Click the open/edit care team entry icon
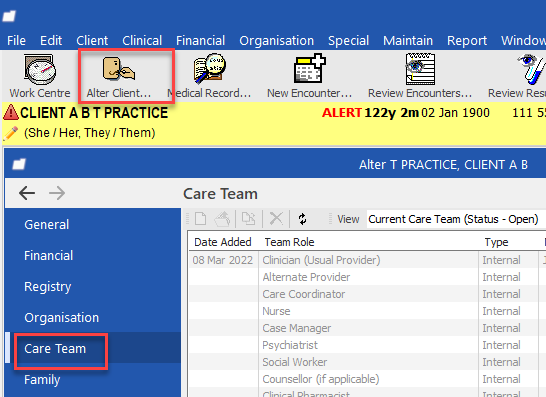 point(222,219)
